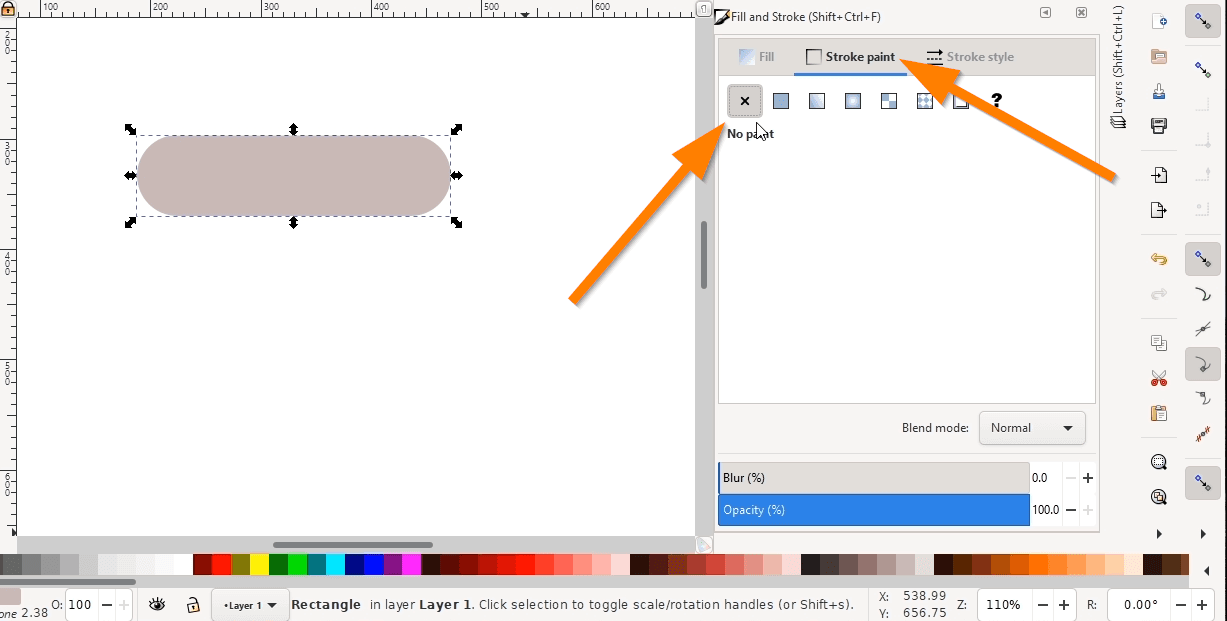Increase the Blur value with plus button

pyautogui.click(x=1088, y=478)
